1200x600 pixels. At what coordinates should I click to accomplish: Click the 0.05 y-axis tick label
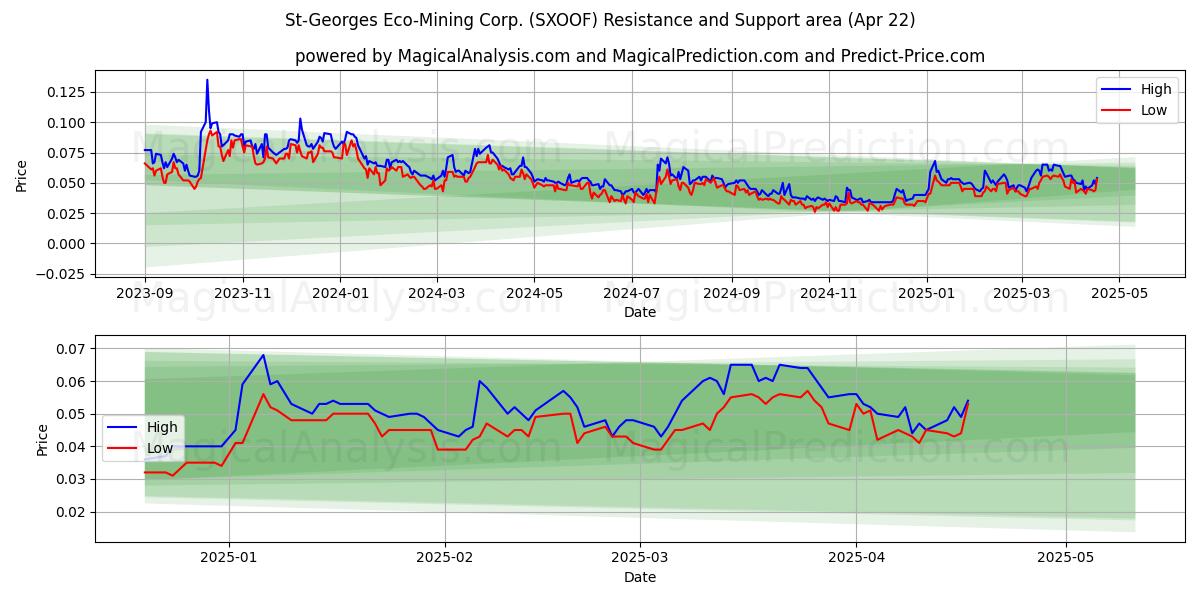(72, 414)
